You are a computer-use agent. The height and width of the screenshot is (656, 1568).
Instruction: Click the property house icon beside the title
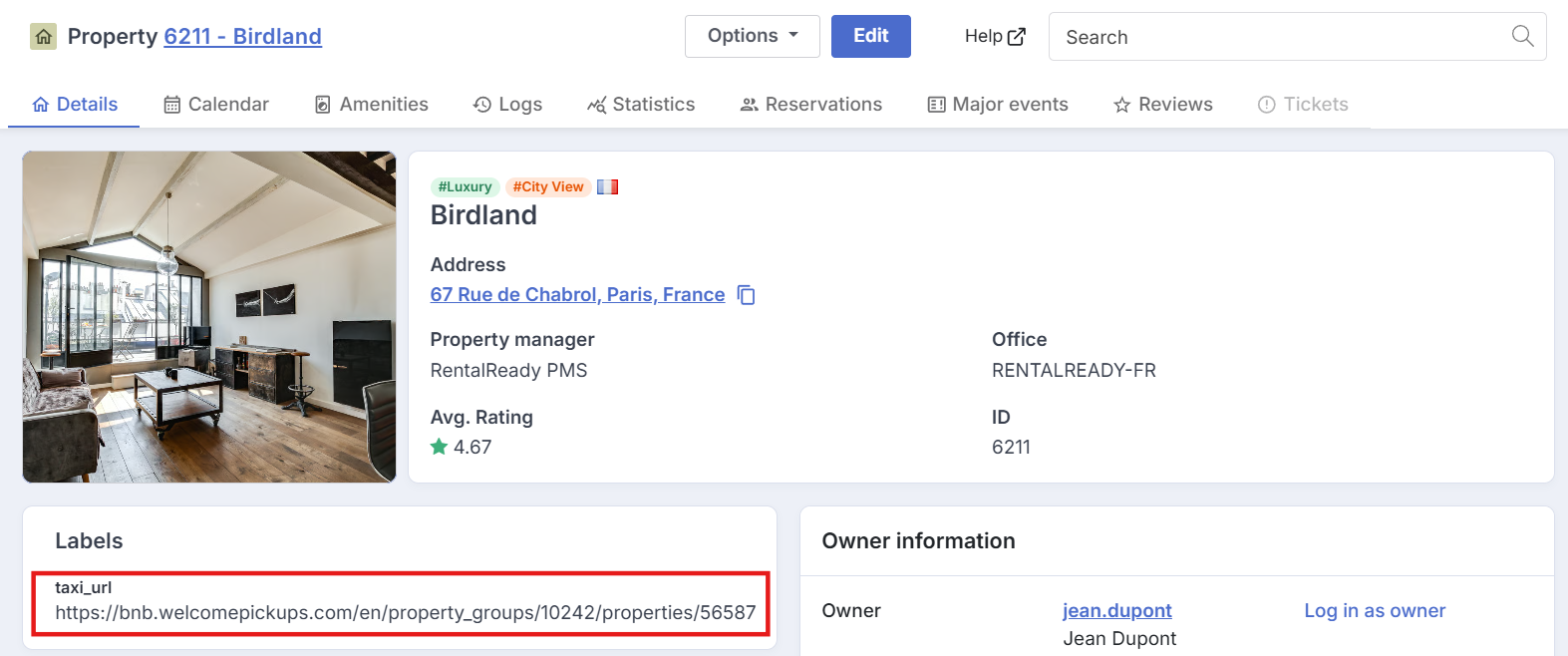[43, 37]
